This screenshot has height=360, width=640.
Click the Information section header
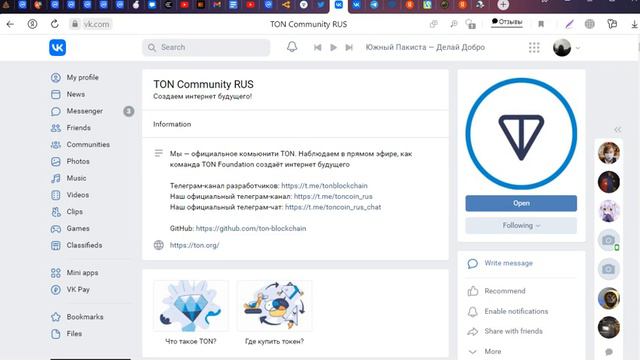172,124
